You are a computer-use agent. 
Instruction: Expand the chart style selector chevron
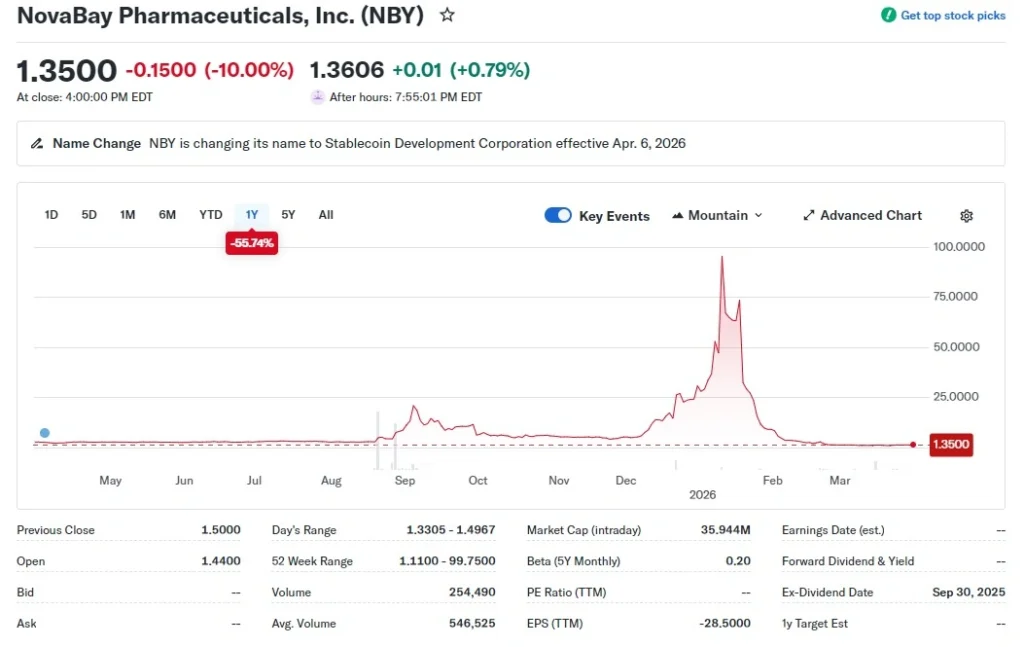point(757,216)
